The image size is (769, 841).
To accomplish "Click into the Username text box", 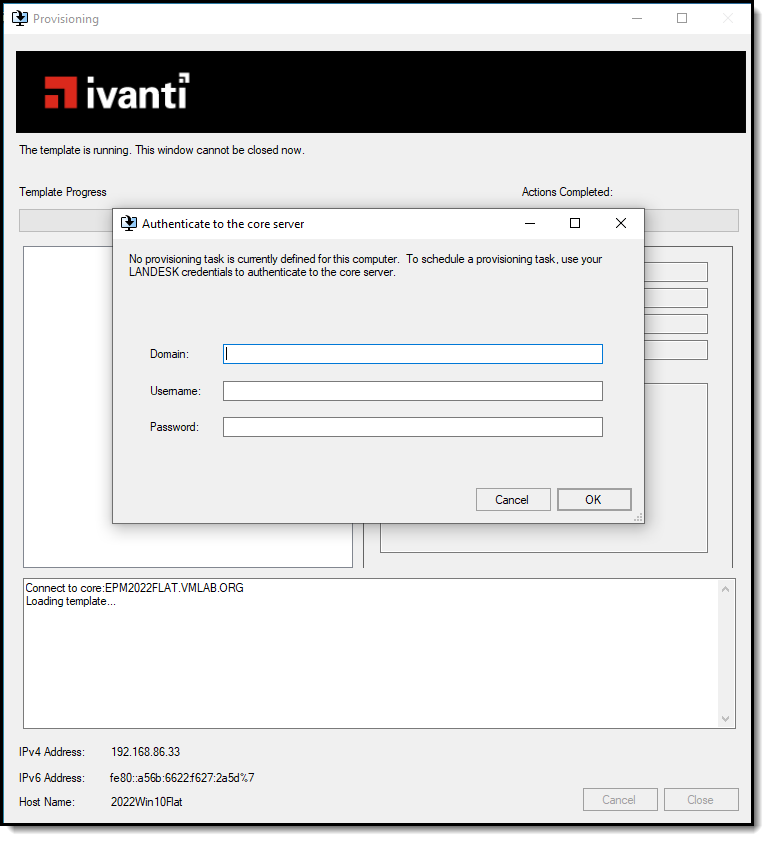I will point(412,391).
